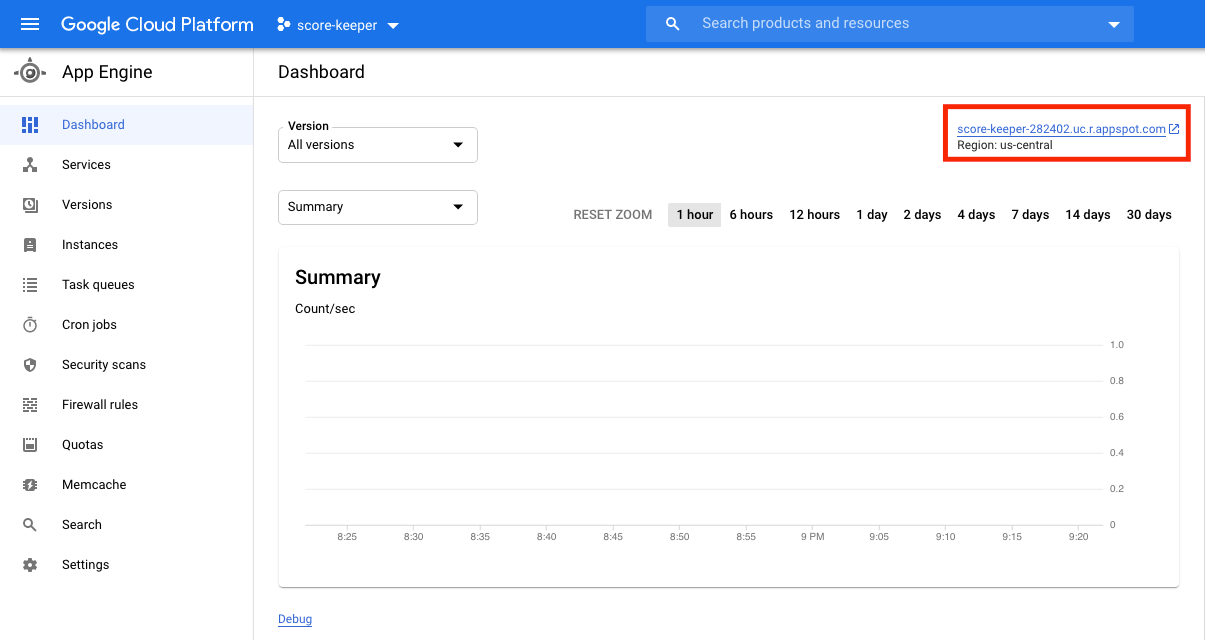
Task: Click the search bar magnifier icon
Action: pyautogui.click(x=673, y=24)
